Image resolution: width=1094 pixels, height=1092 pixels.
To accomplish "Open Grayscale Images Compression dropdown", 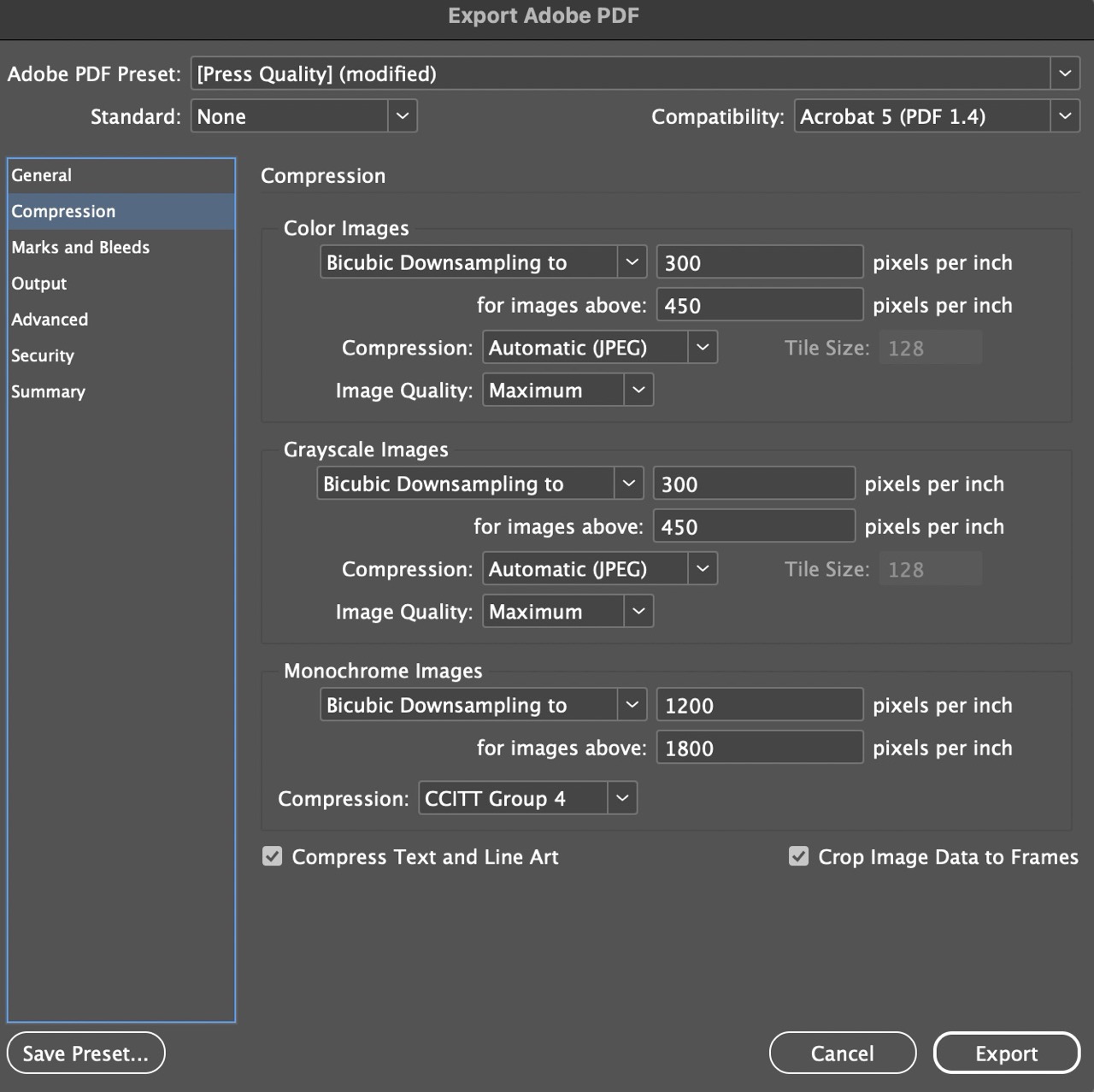I will tap(600, 569).
